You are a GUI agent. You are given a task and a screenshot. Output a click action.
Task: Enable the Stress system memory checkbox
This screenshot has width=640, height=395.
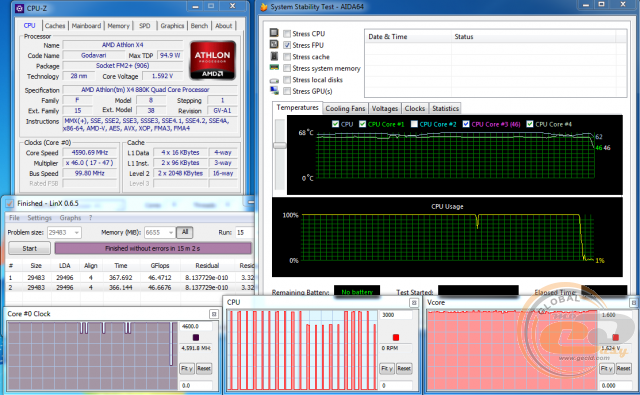pos(287,68)
